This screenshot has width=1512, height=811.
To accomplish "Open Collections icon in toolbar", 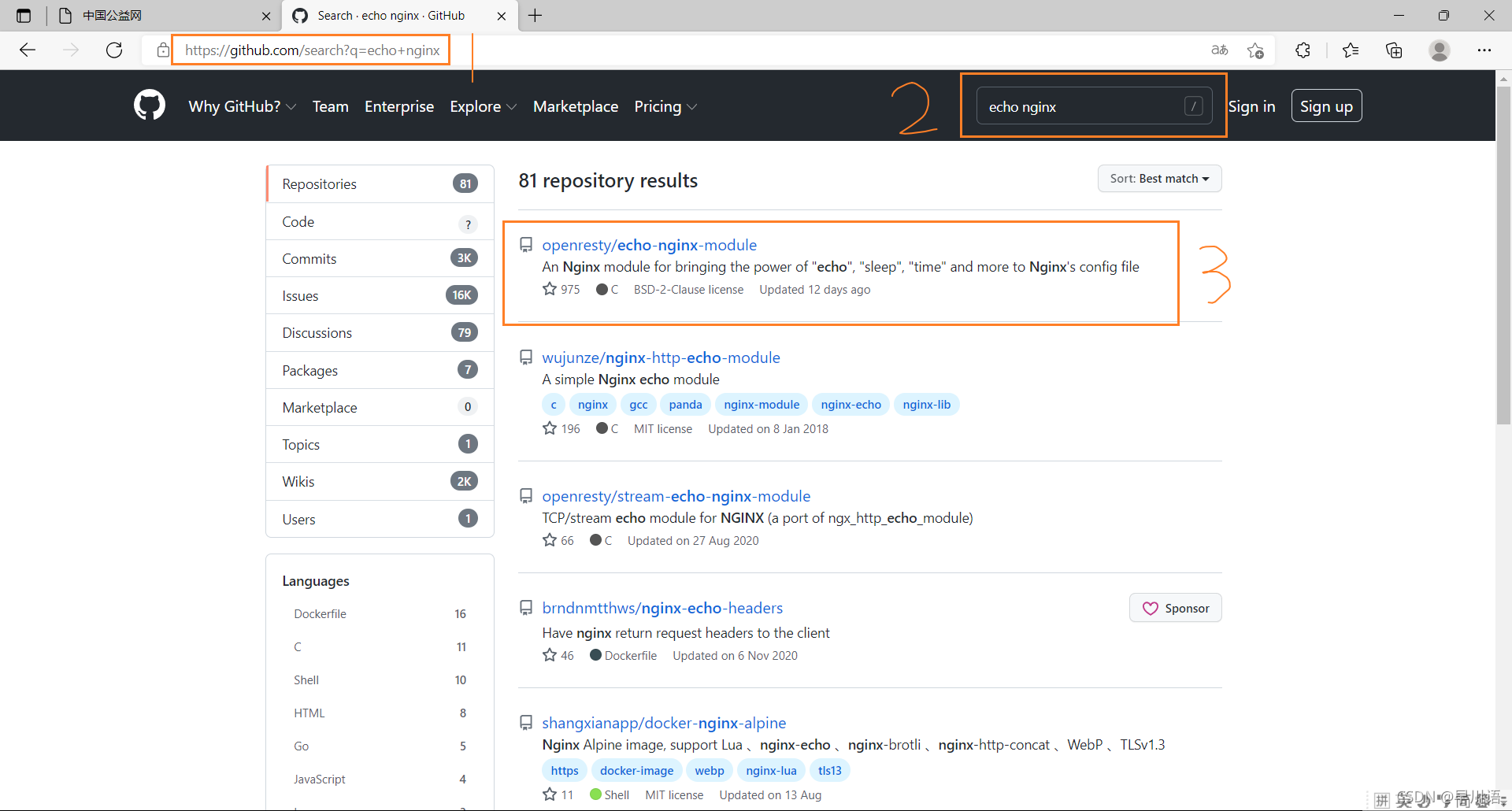I will pyautogui.click(x=1394, y=50).
